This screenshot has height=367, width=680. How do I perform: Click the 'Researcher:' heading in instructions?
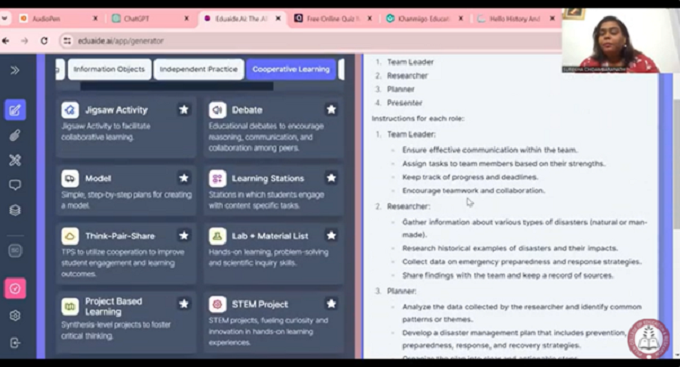coord(409,206)
